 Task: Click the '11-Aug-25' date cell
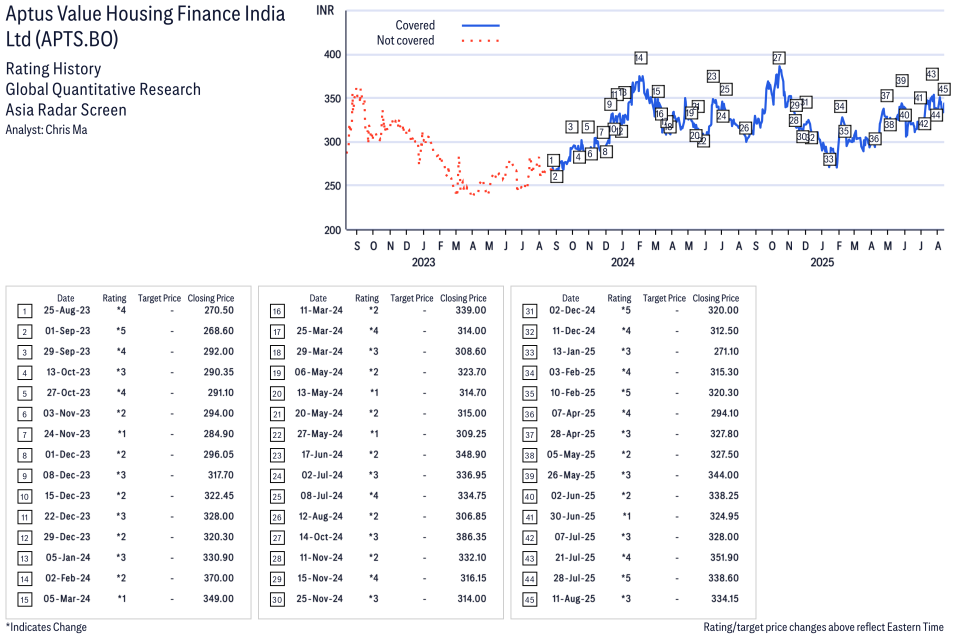[574, 599]
